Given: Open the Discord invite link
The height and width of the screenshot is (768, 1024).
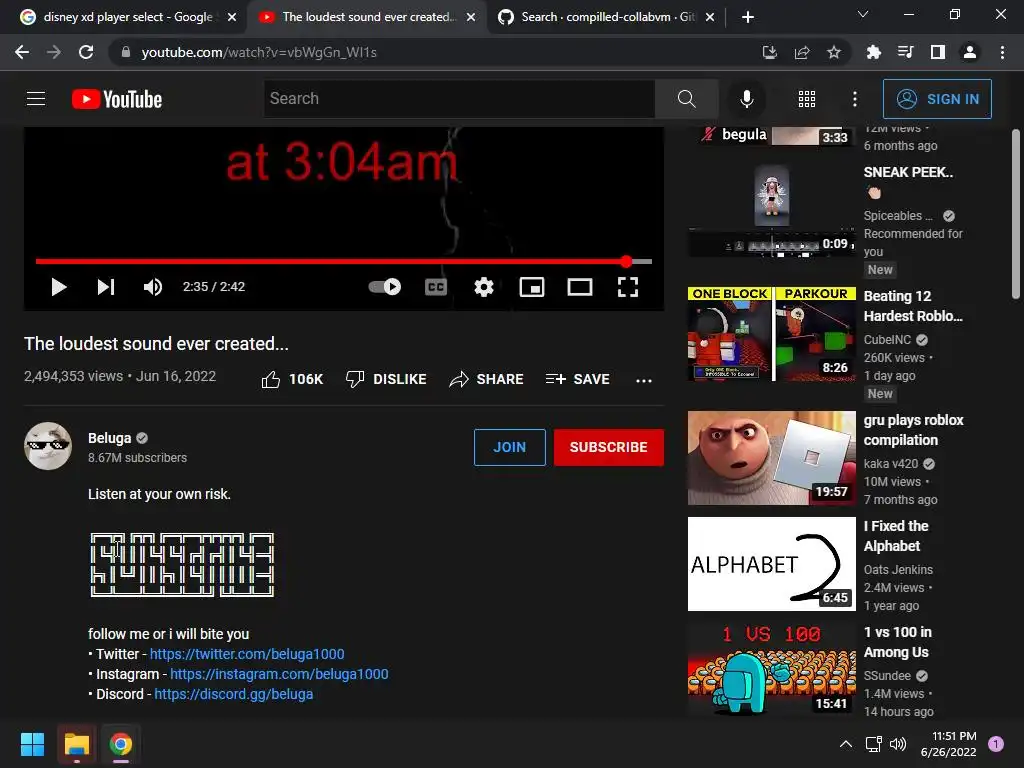Looking at the screenshot, I should [x=234, y=694].
